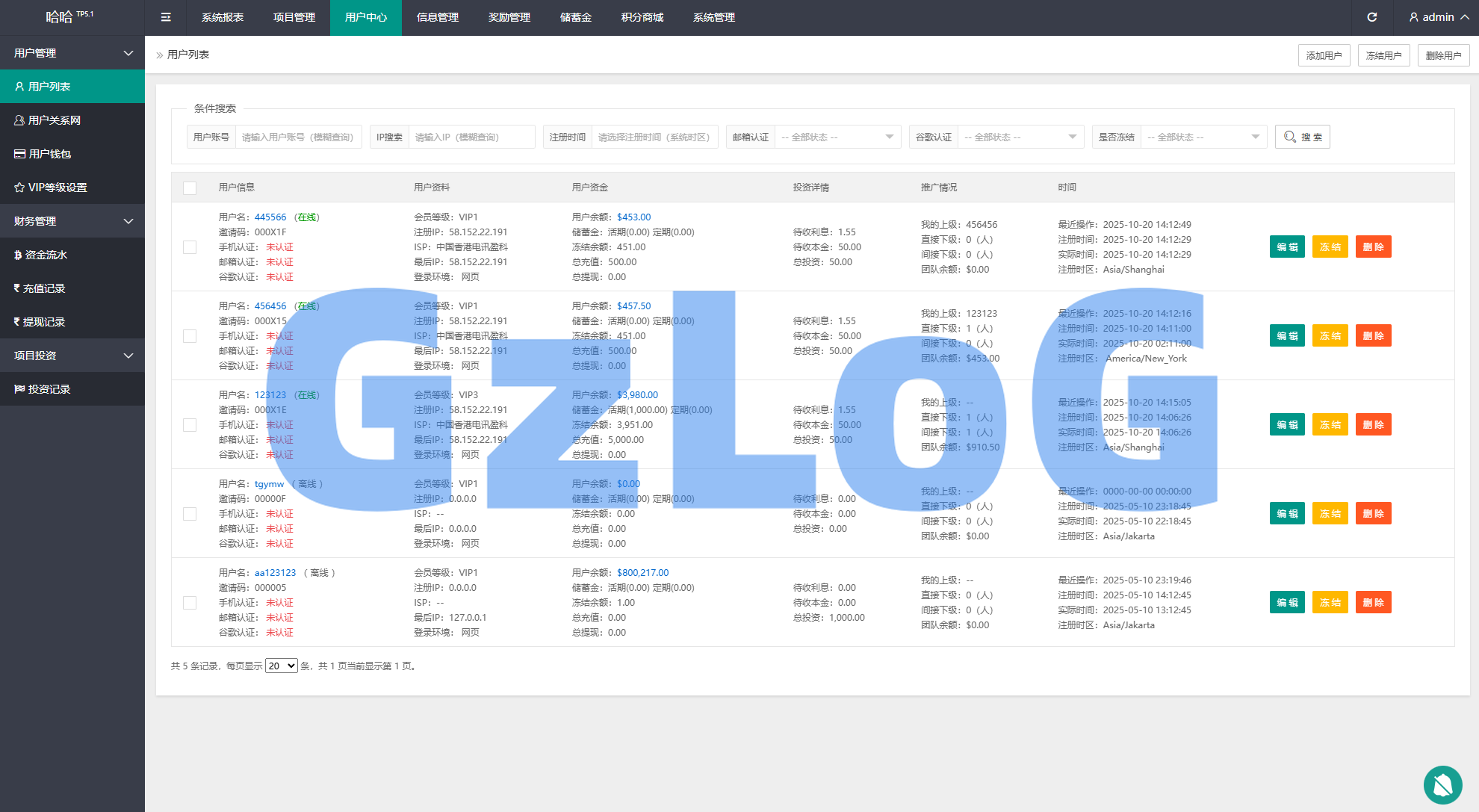The width and height of the screenshot is (1479, 812).
Task: Click the magnifier 搜索 search button
Action: tap(1302, 137)
